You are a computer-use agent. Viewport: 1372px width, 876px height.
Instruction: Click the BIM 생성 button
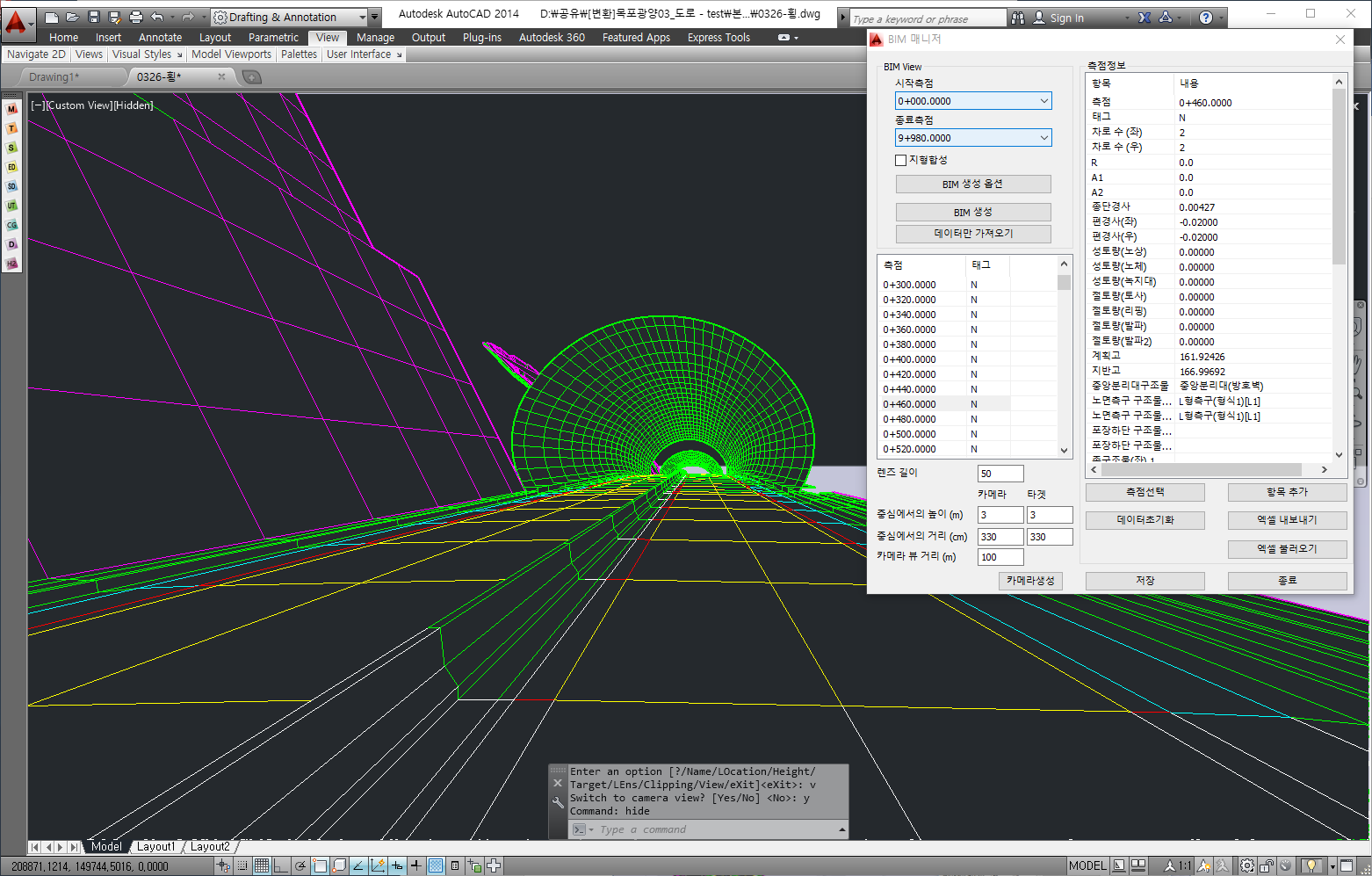[972, 212]
